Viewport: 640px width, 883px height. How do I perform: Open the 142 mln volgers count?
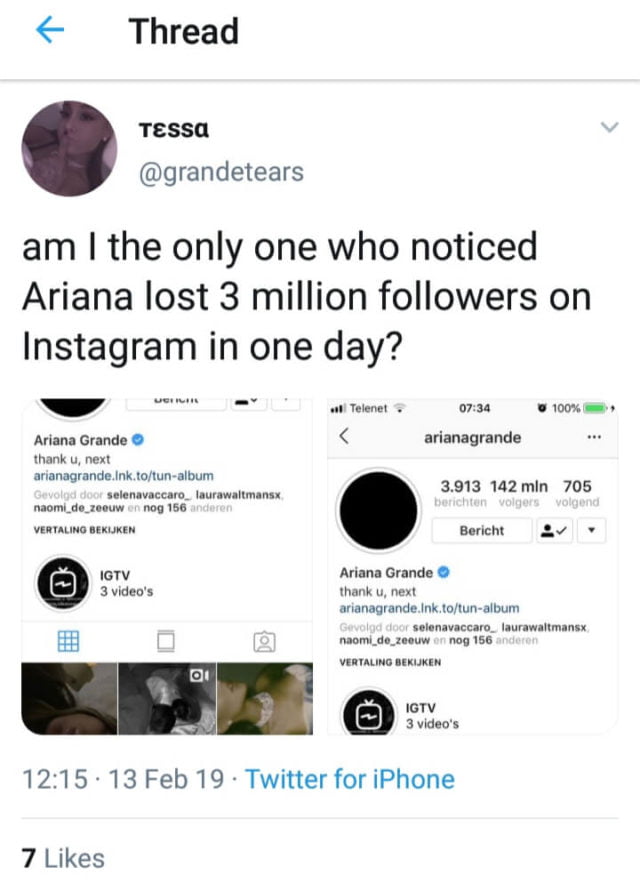[517, 493]
